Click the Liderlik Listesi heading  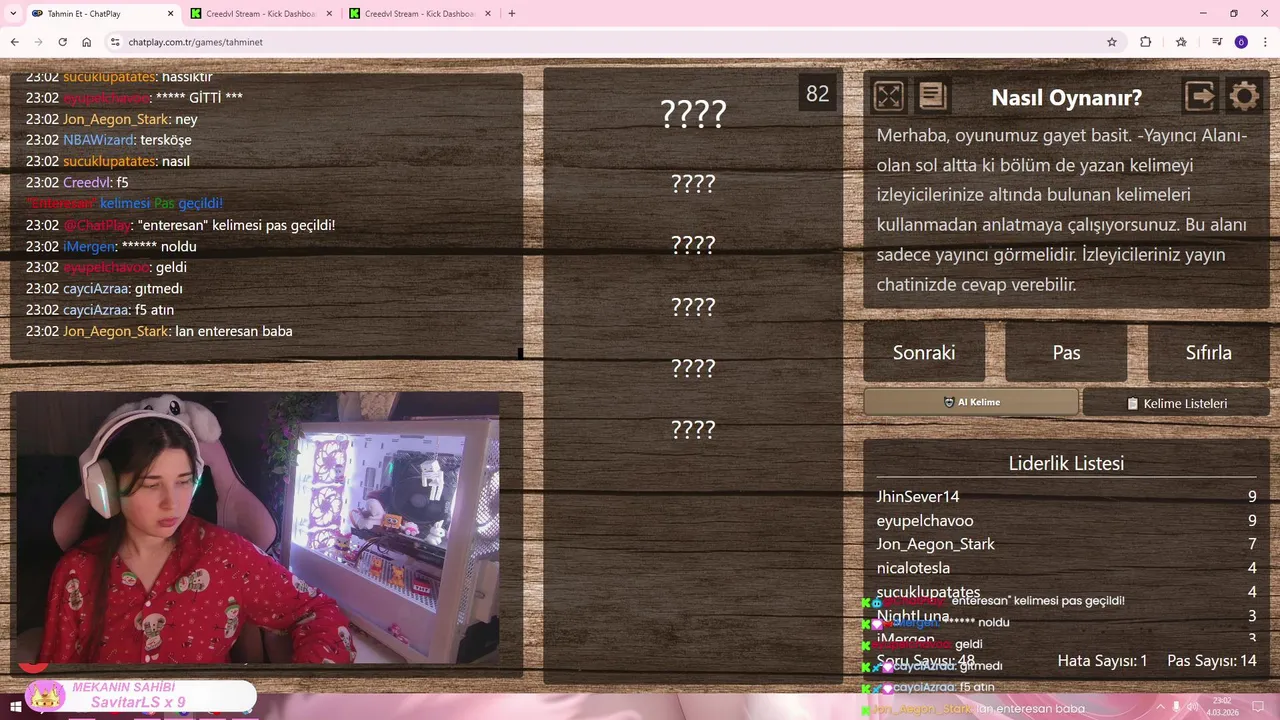coord(1066,463)
